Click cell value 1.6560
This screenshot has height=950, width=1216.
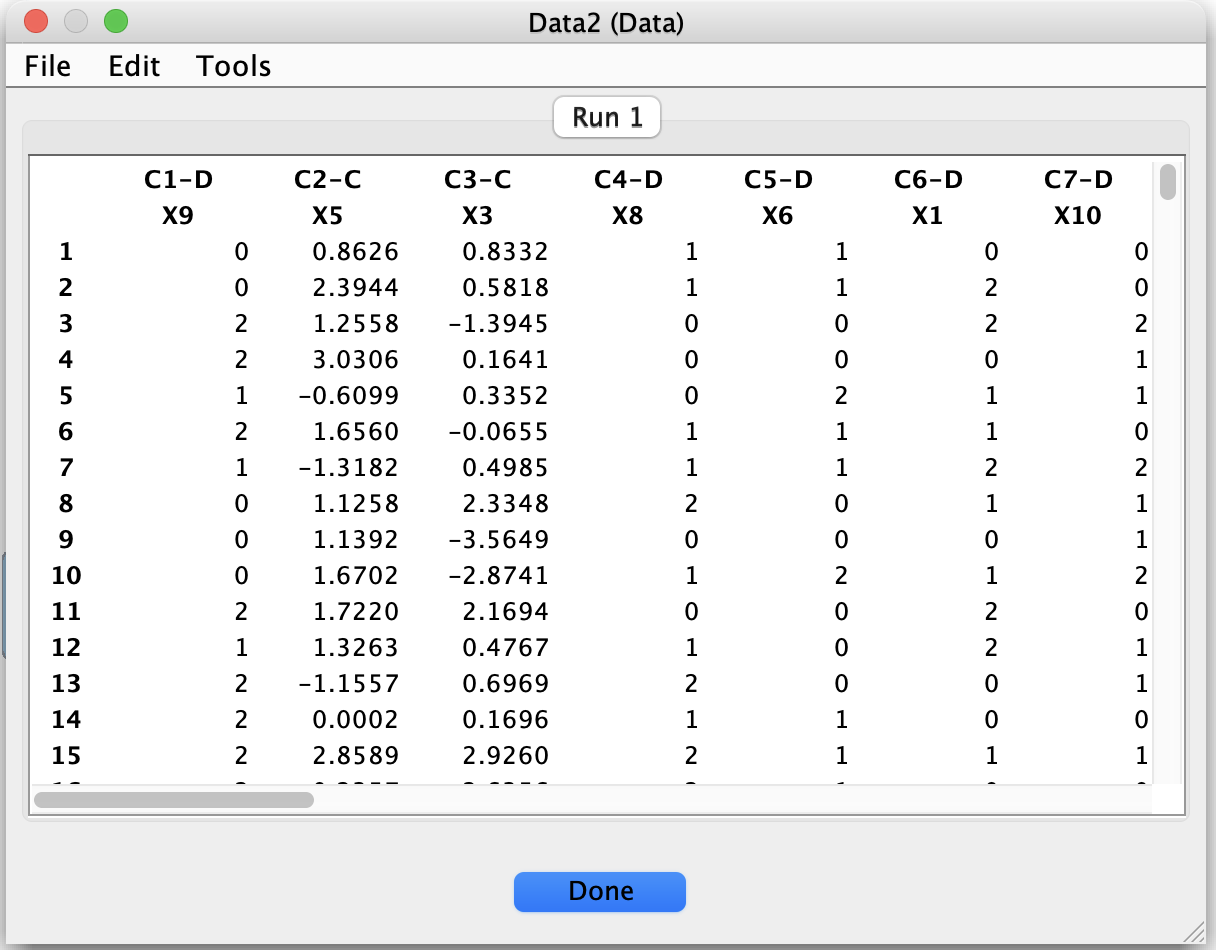pos(355,432)
